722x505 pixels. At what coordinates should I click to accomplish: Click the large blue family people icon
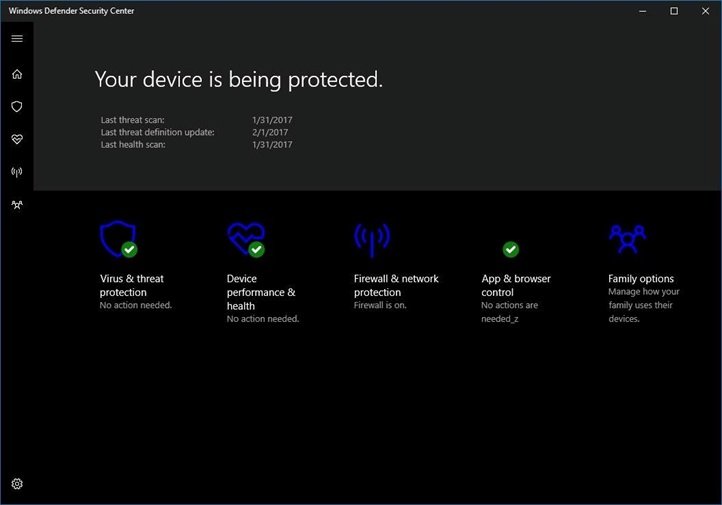point(628,239)
